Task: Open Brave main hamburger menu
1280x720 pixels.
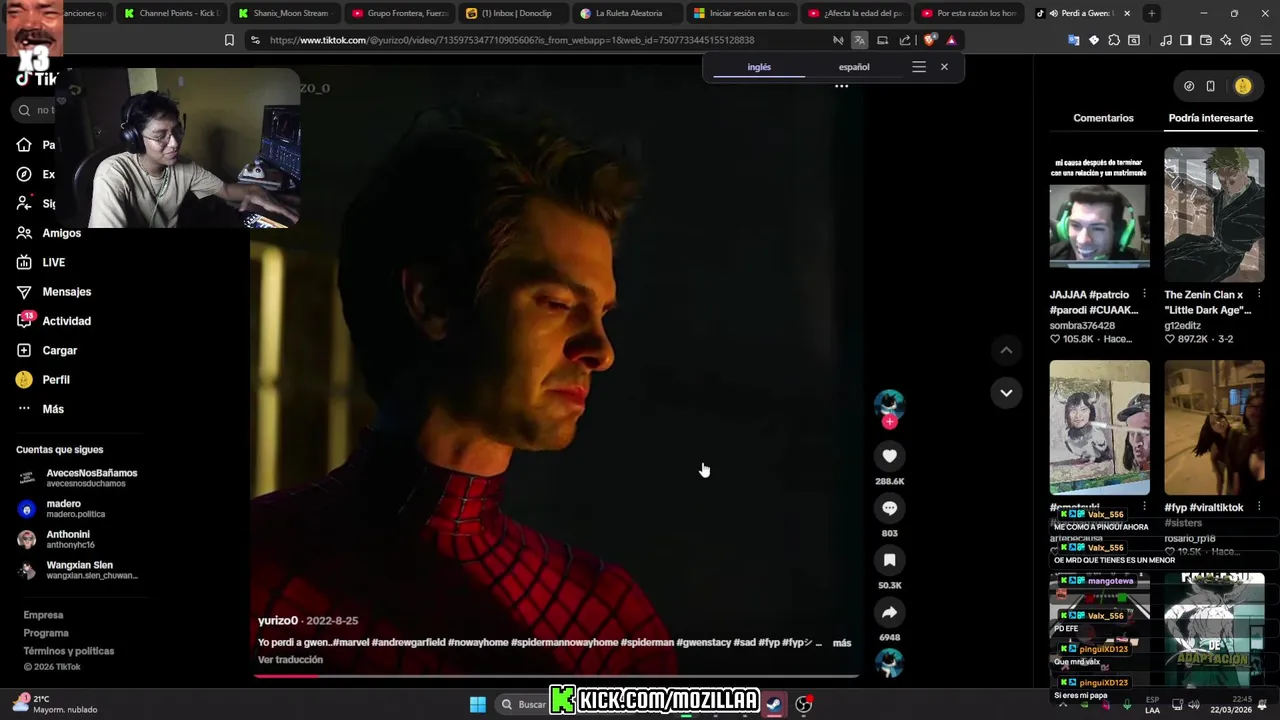Action: pyautogui.click(x=1266, y=40)
